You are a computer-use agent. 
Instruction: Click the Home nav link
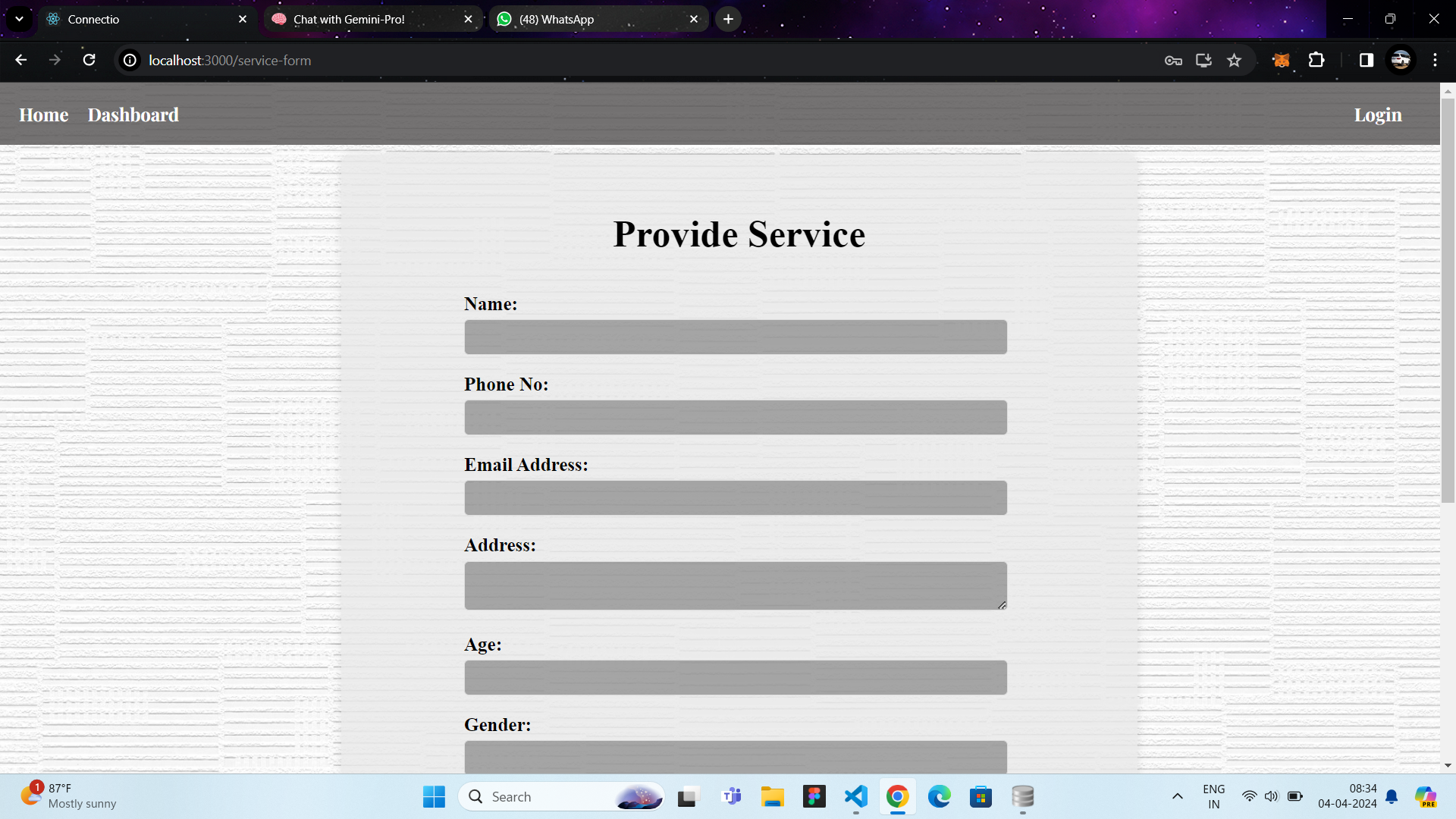pyautogui.click(x=43, y=115)
